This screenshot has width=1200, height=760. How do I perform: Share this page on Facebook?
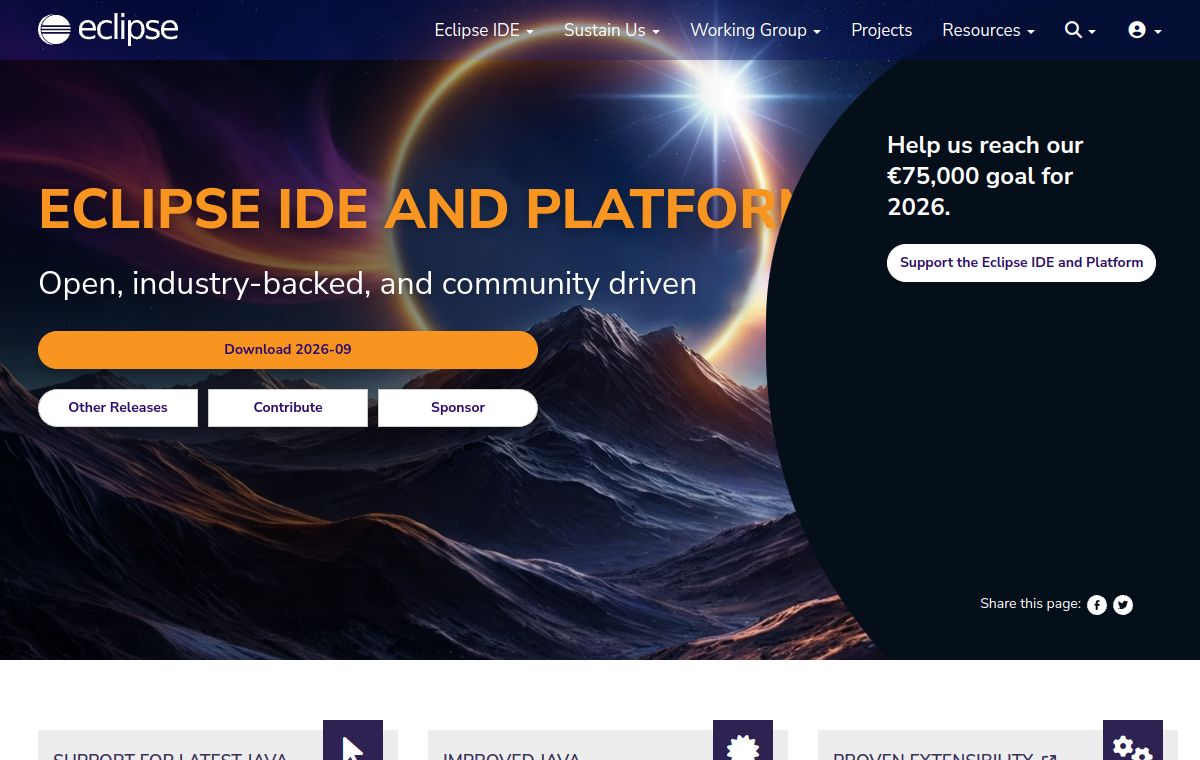[1097, 605]
